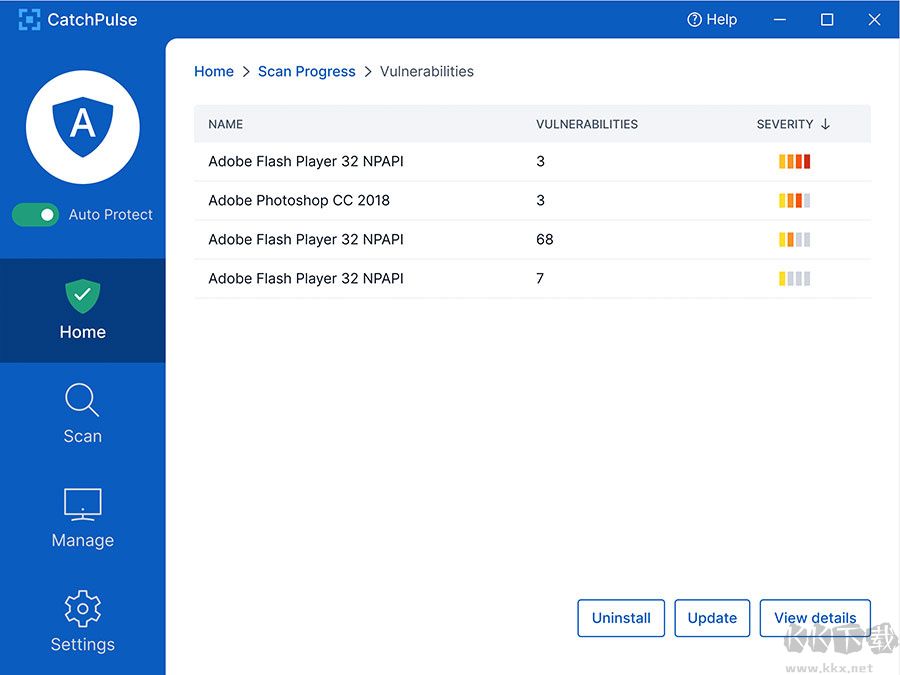
Task: Sort by the SEVERITY column arrow
Action: tap(825, 124)
